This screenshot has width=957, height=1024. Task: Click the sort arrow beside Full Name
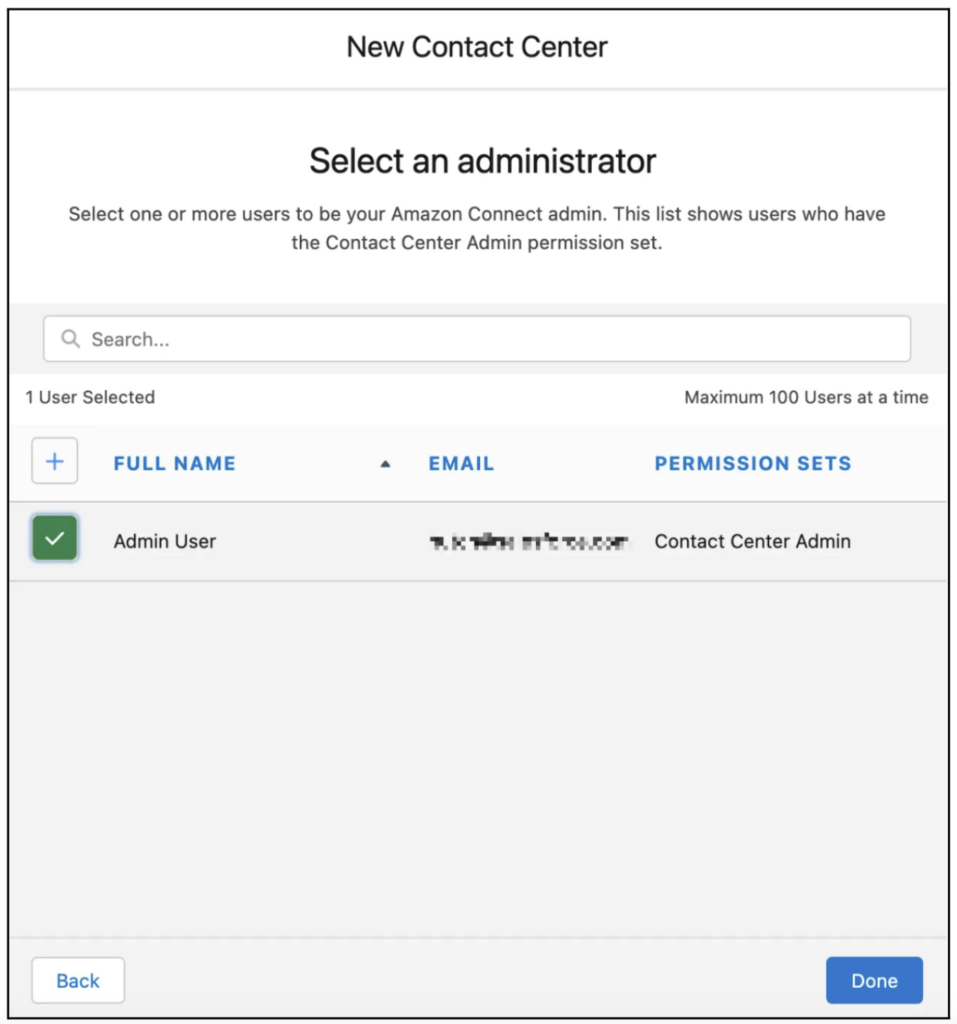pos(385,464)
